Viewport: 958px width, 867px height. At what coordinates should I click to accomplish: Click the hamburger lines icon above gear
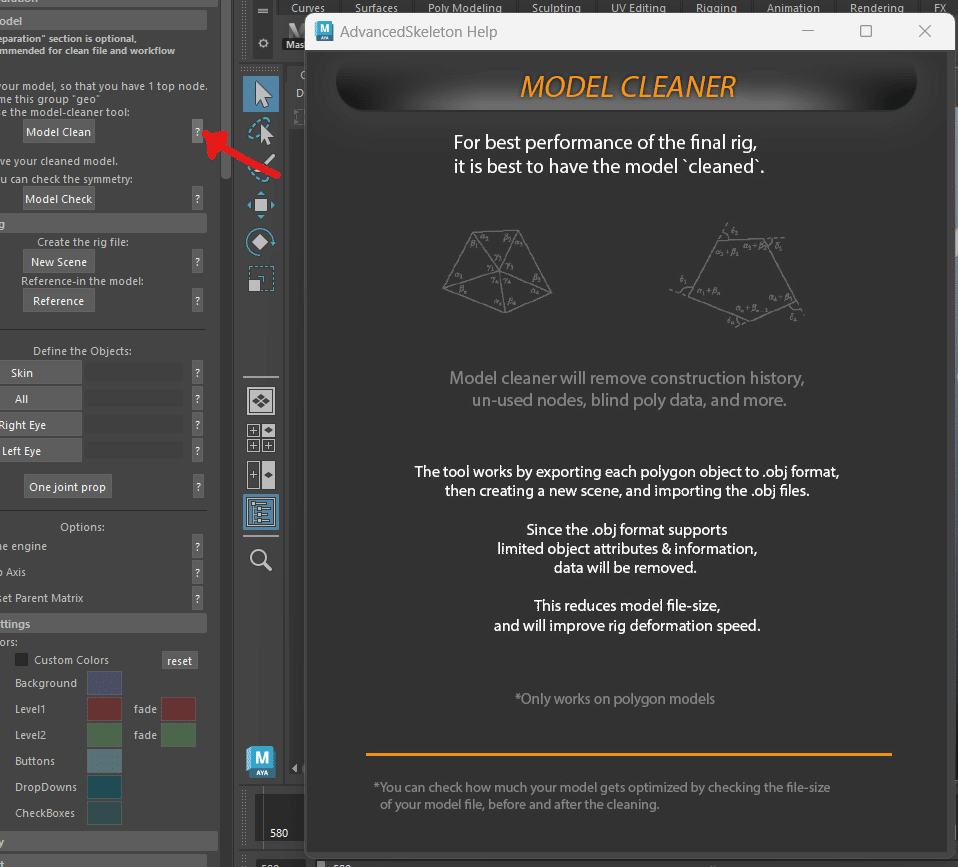coord(263,10)
